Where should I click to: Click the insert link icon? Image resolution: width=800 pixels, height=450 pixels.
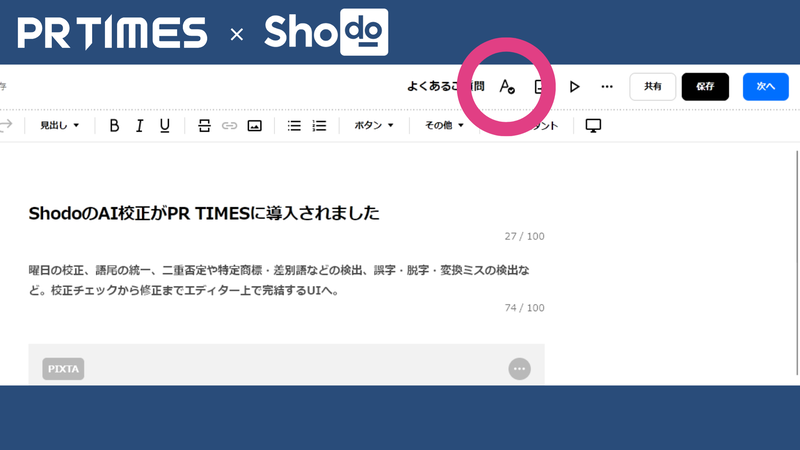point(229,126)
